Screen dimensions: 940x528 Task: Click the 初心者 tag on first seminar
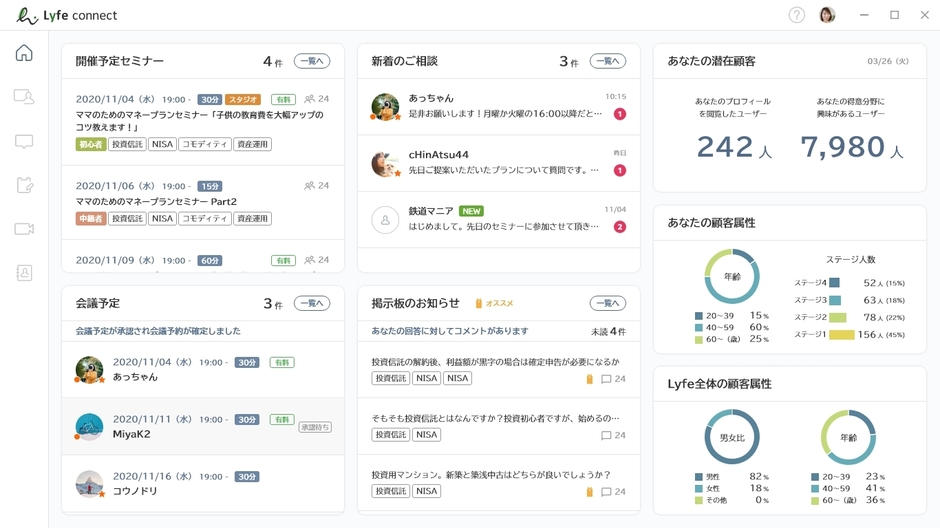90,145
